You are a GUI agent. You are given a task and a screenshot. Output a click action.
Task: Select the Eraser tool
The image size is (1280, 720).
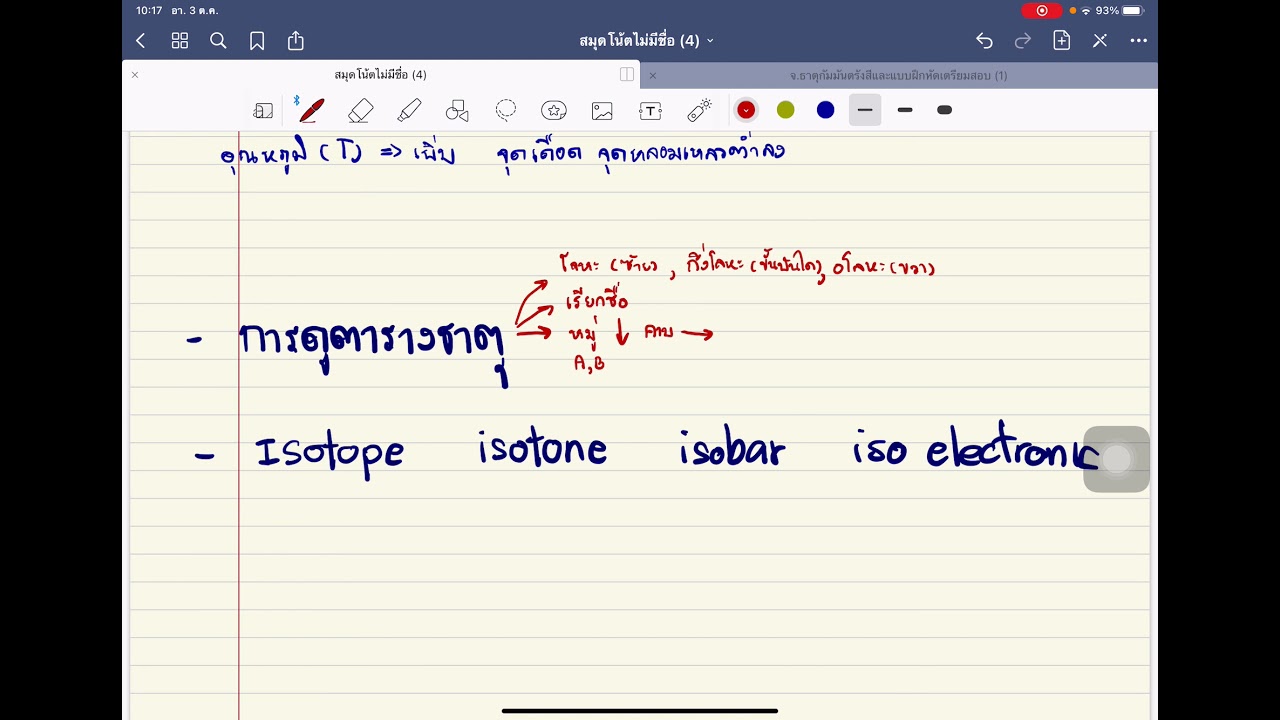361,110
